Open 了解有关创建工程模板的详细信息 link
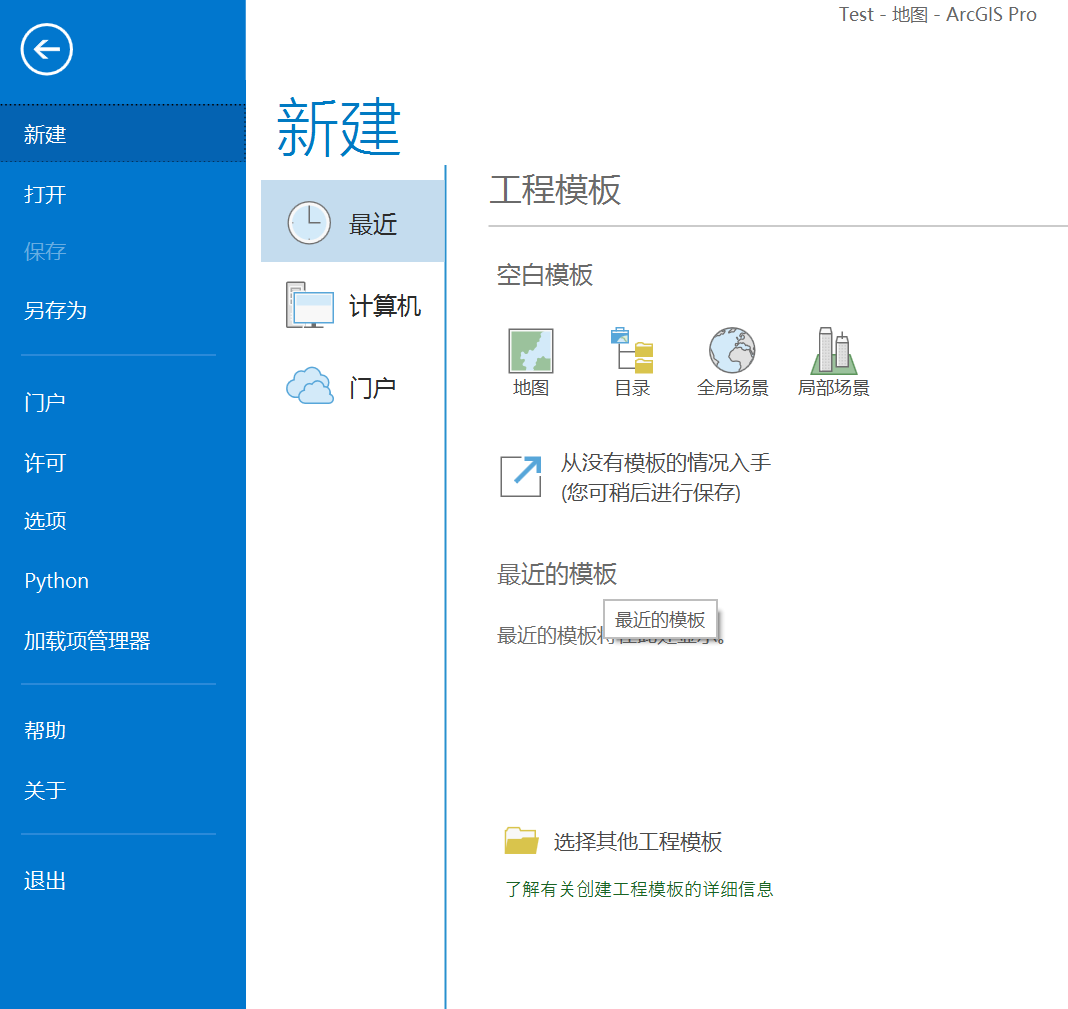Image resolution: width=1068 pixels, height=1009 pixels. point(640,889)
